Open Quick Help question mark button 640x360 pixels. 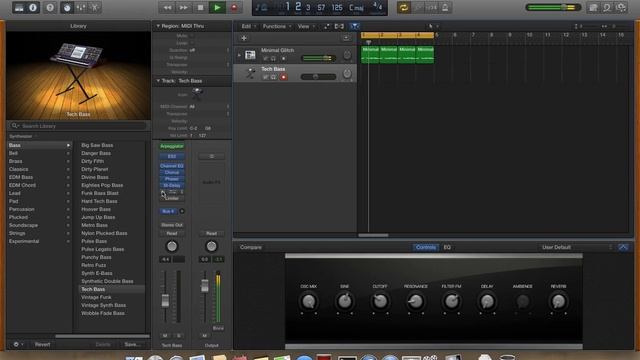click(x=50, y=7)
